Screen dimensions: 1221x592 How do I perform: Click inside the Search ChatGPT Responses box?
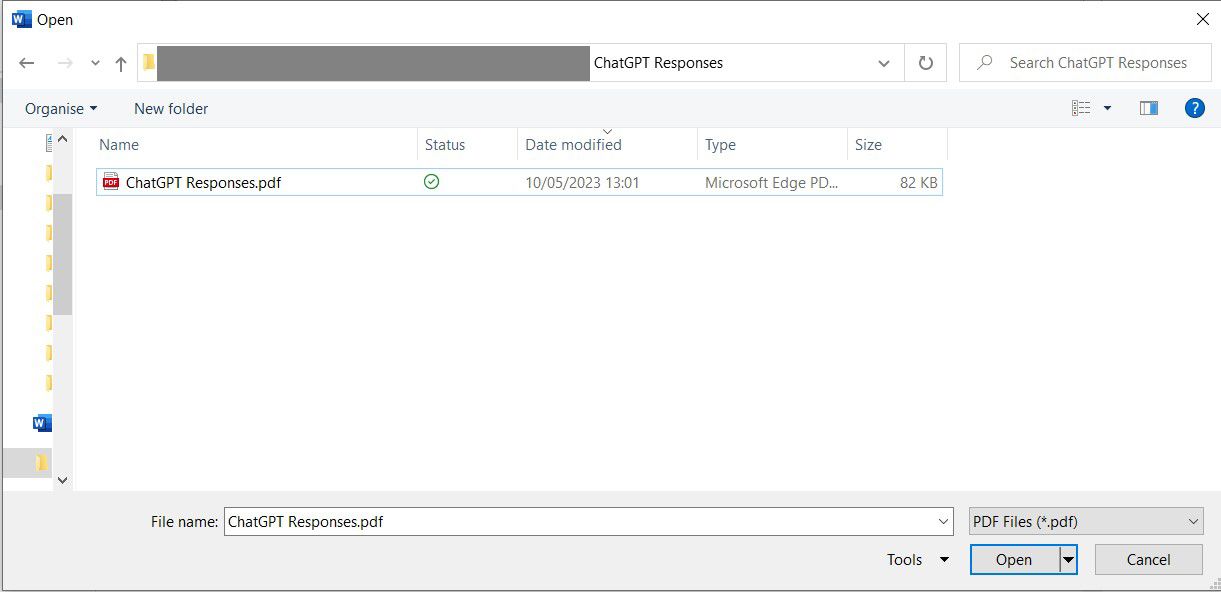(x=1085, y=62)
